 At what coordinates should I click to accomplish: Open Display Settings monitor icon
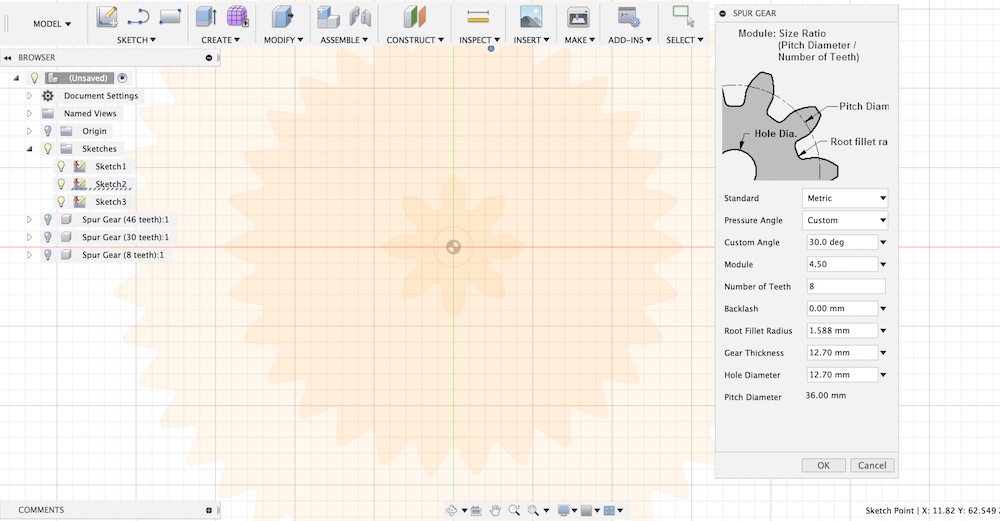(x=563, y=510)
